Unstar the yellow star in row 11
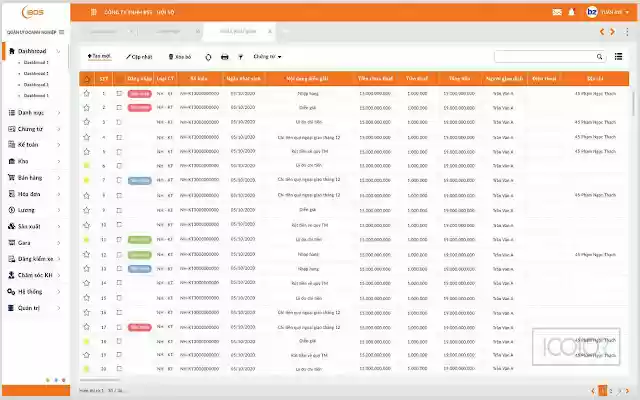This screenshot has width=640, height=400. [87, 240]
